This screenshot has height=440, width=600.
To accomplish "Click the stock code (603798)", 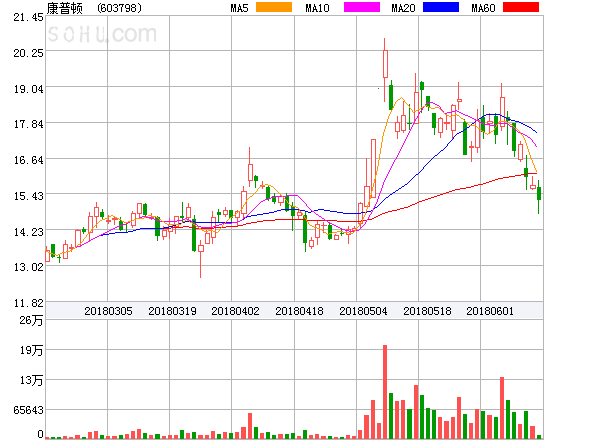I will (119, 8).
